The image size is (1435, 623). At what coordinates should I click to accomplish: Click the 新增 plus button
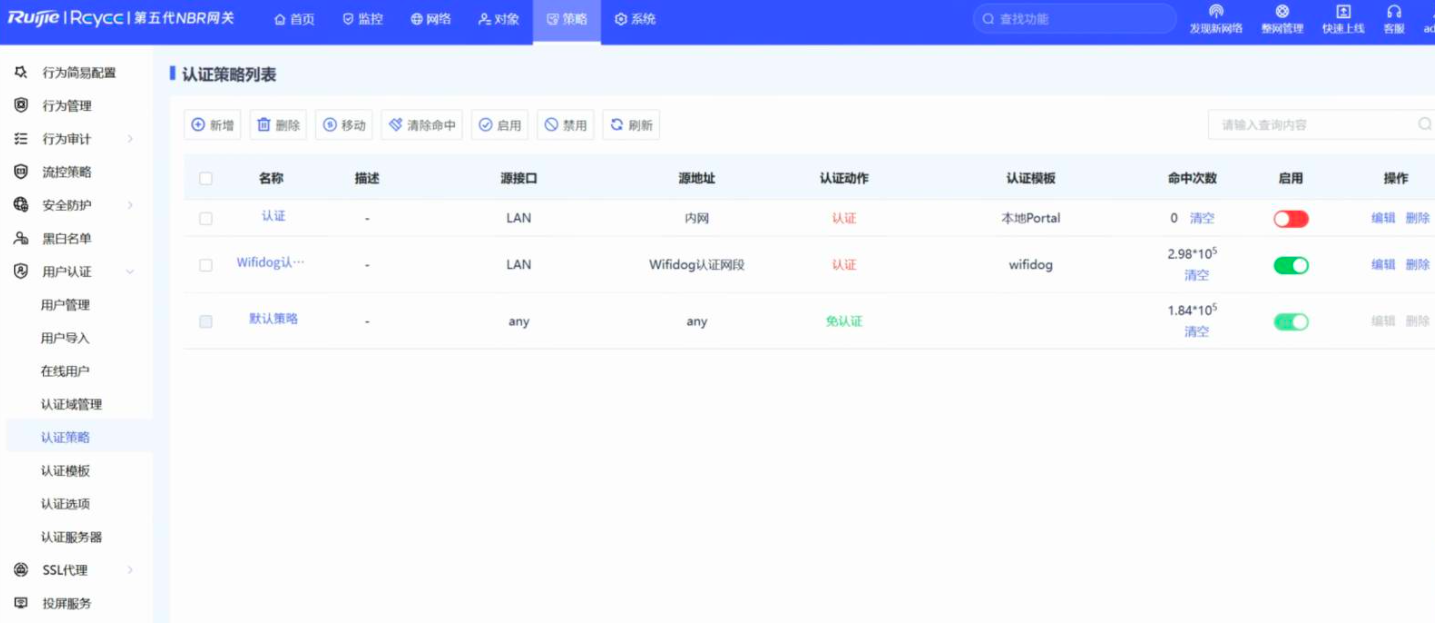click(212, 125)
